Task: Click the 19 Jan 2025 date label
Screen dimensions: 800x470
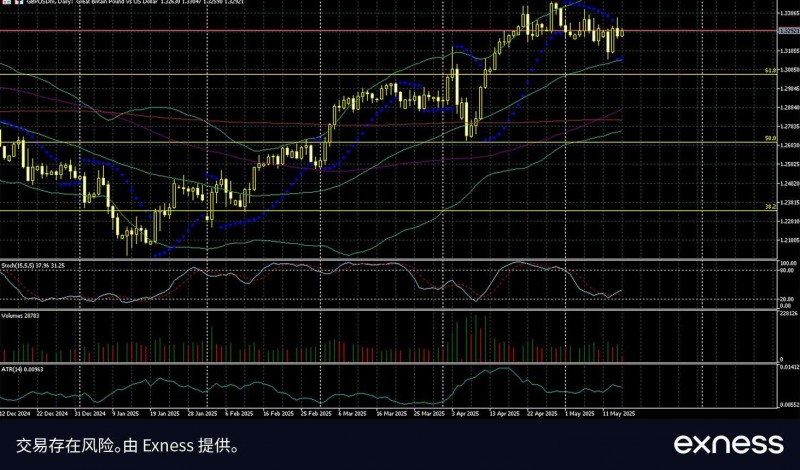Action: pyautogui.click(x=164, y=413)
